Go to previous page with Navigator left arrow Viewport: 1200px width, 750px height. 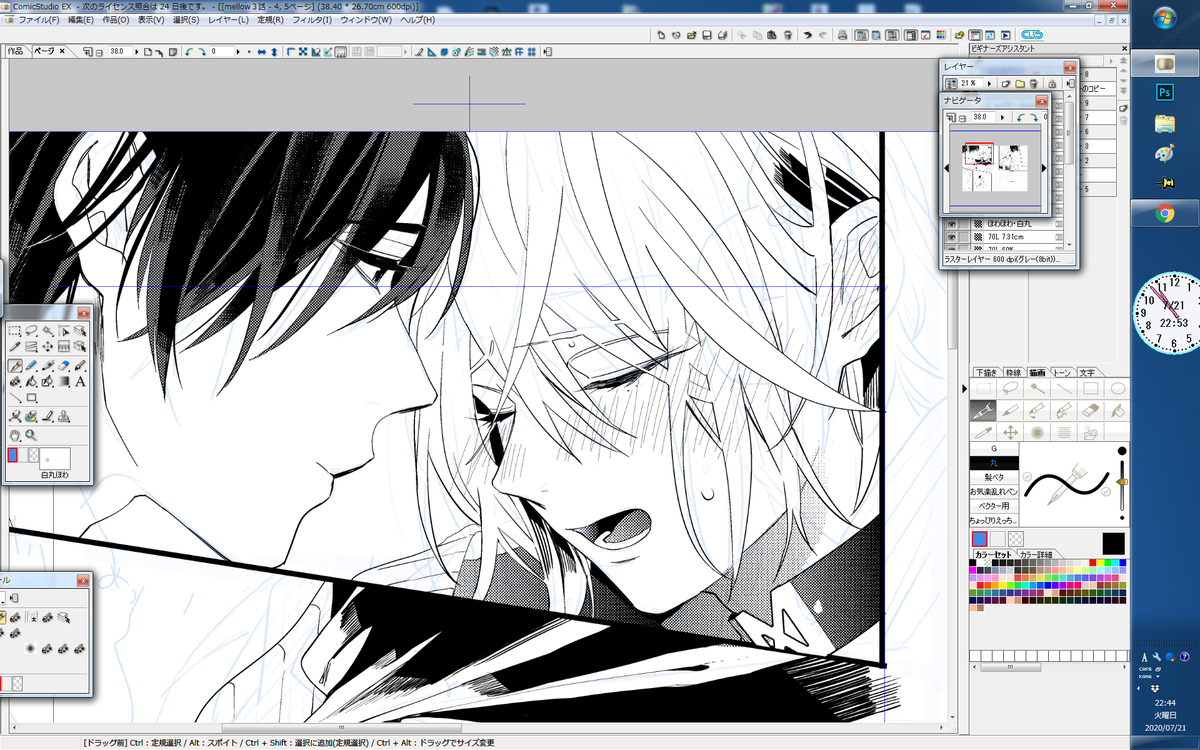pos(946,168)
